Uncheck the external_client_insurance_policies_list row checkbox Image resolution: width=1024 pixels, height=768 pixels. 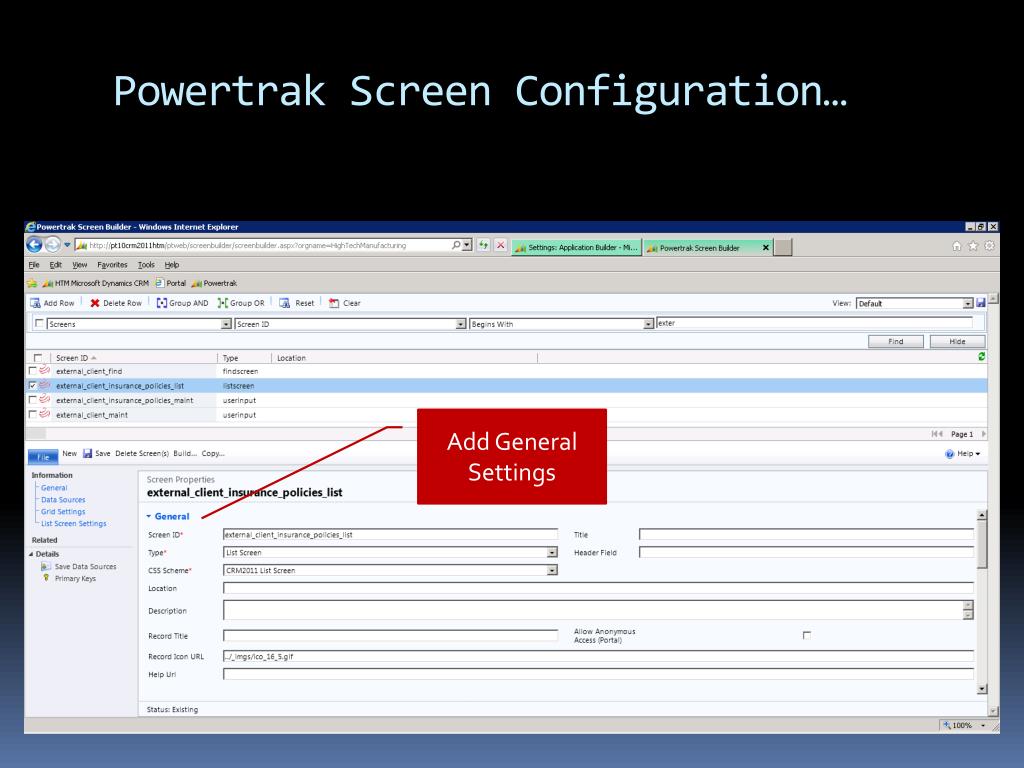coord(33,385)
